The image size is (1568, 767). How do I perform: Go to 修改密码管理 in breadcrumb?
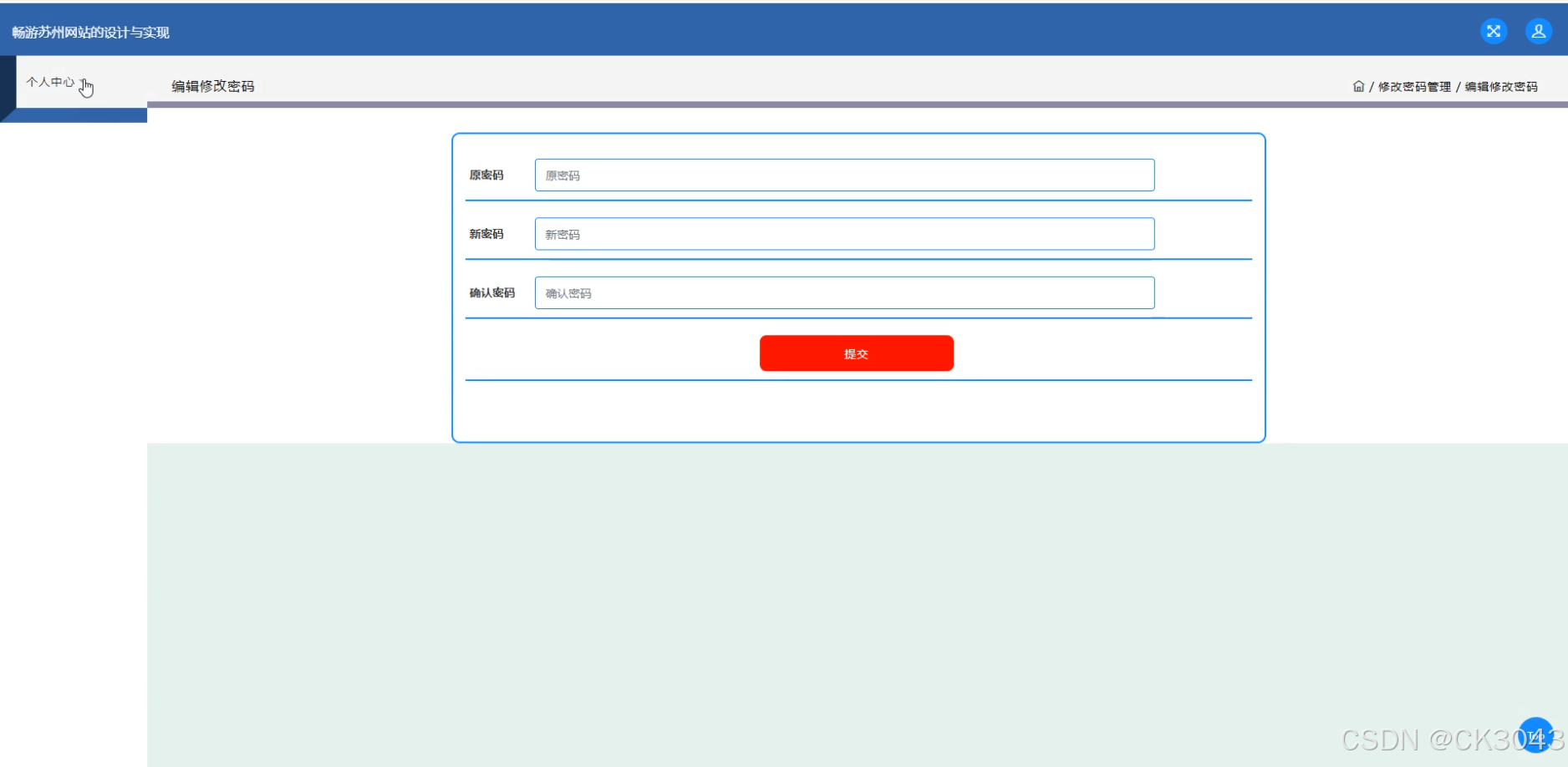tap(1414, 87)
